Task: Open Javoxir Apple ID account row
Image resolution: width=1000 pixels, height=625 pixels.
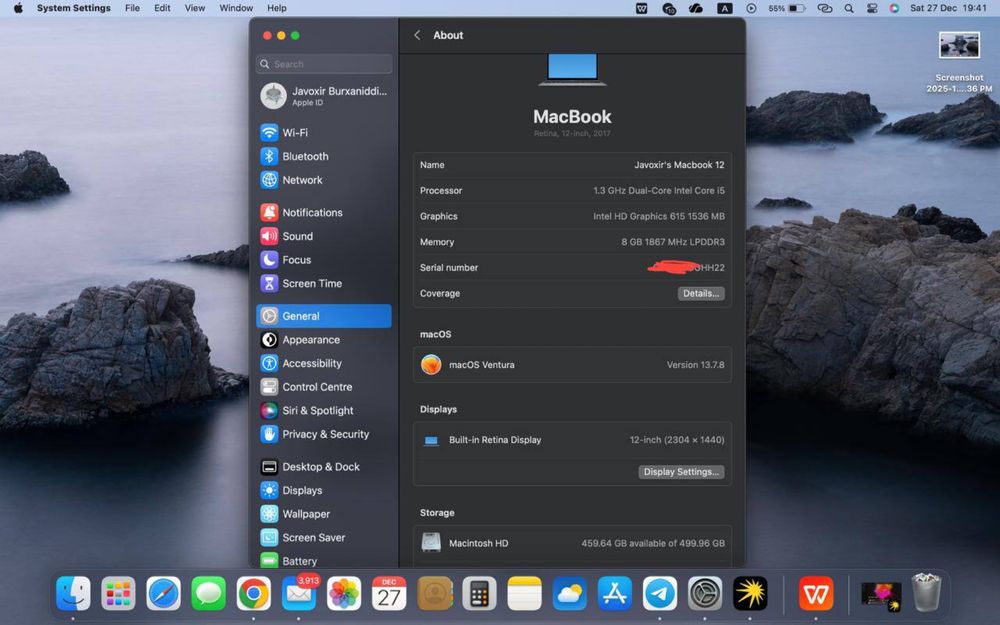Action: tap(323, 96)
